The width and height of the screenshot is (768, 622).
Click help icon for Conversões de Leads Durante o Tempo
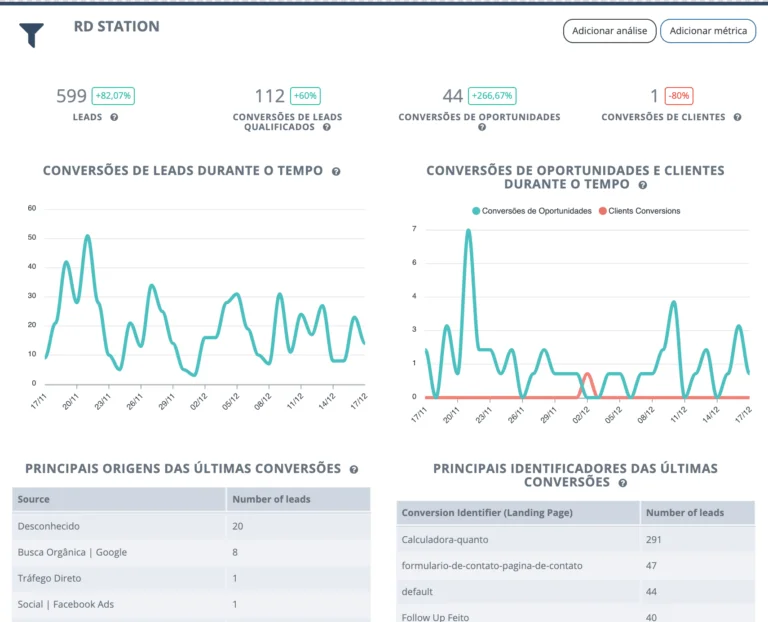click(336, 171)
